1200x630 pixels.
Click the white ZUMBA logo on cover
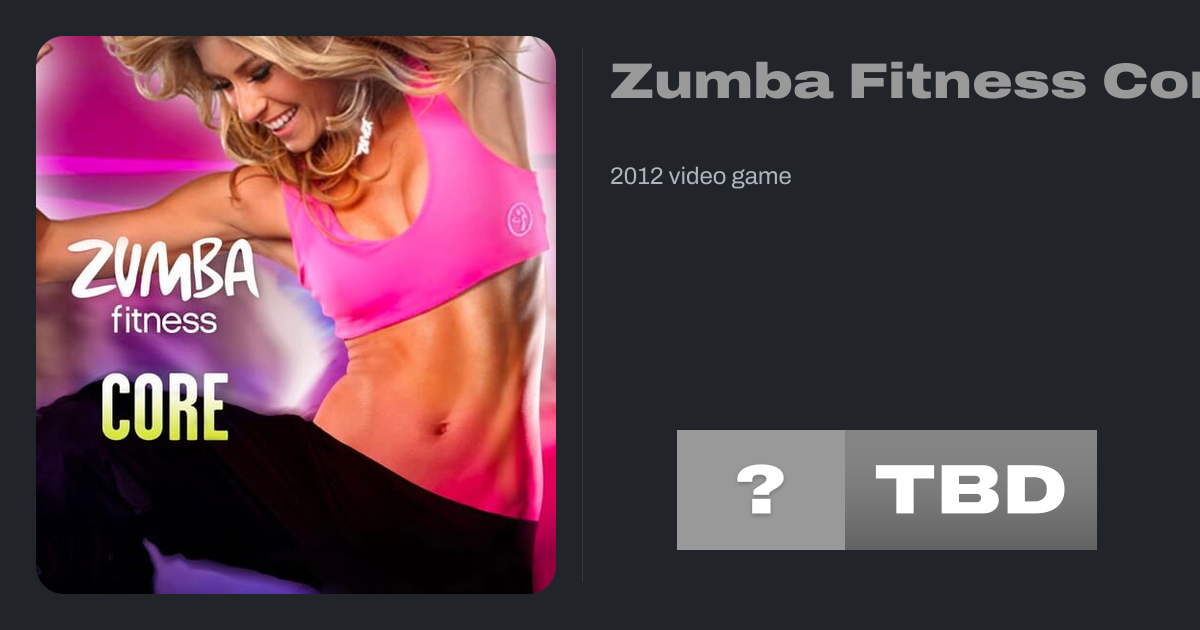(165, 271)
